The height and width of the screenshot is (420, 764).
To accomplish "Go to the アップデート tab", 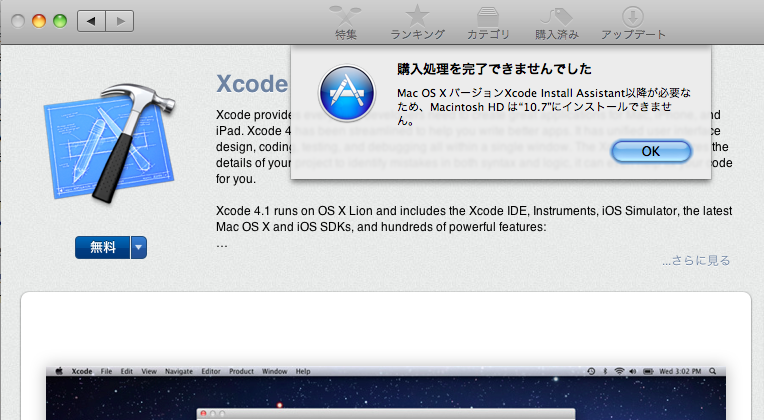I will tap(633, 22).
